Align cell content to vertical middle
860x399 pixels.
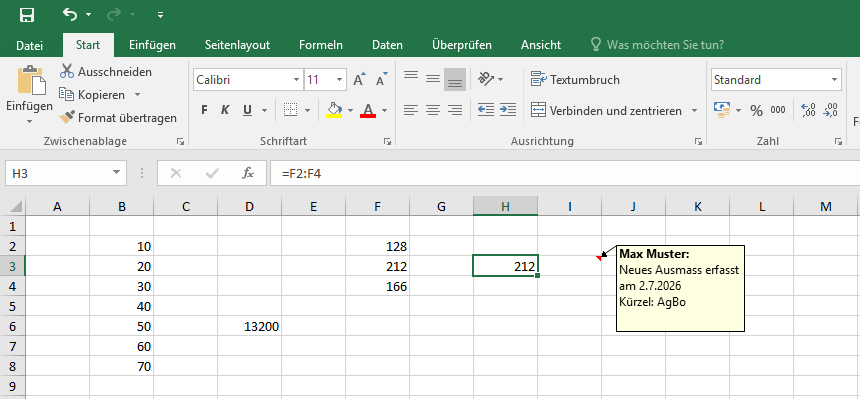click(x=433, y=80)
